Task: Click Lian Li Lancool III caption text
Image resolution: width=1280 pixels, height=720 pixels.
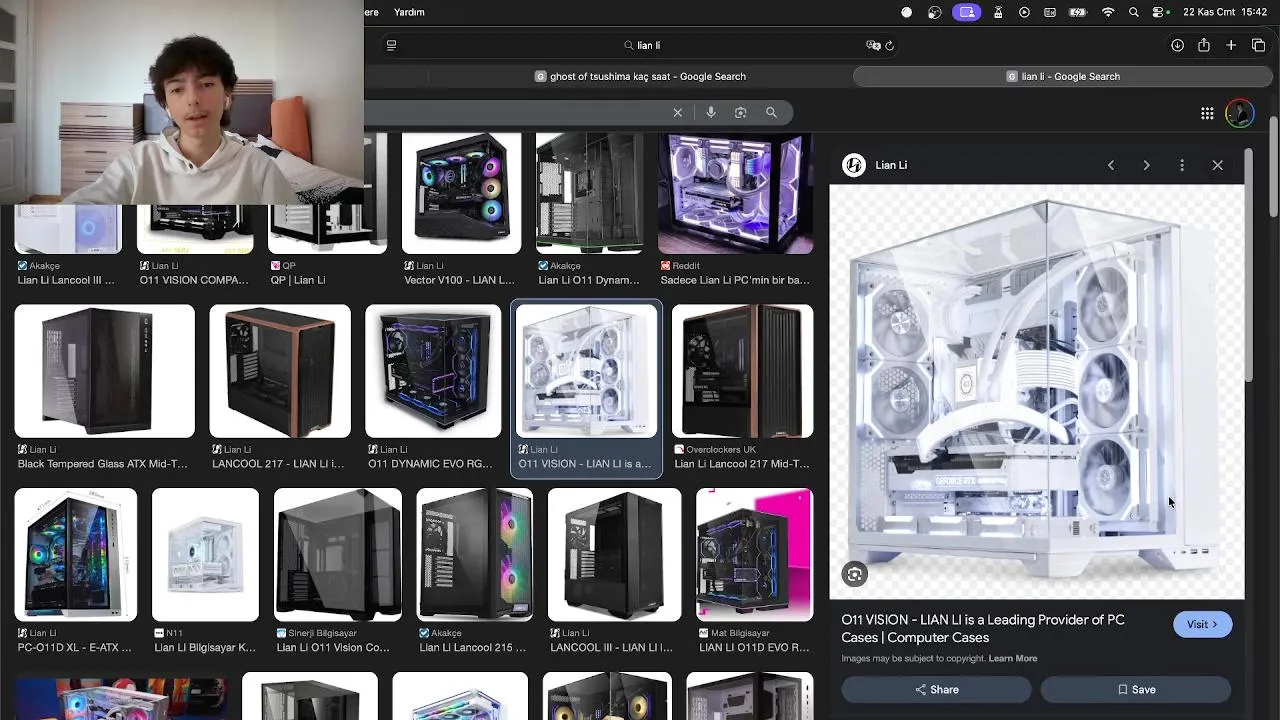Action: pyautogui.click(x=66, y=280)
